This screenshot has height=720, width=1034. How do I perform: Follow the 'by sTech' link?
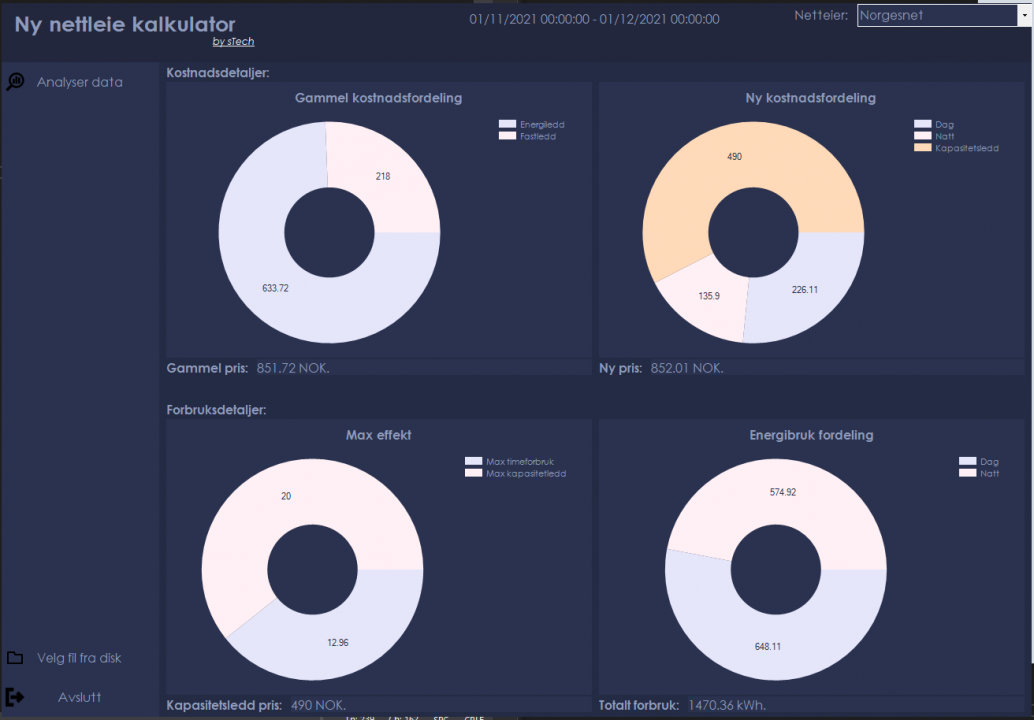click(233, 42)
